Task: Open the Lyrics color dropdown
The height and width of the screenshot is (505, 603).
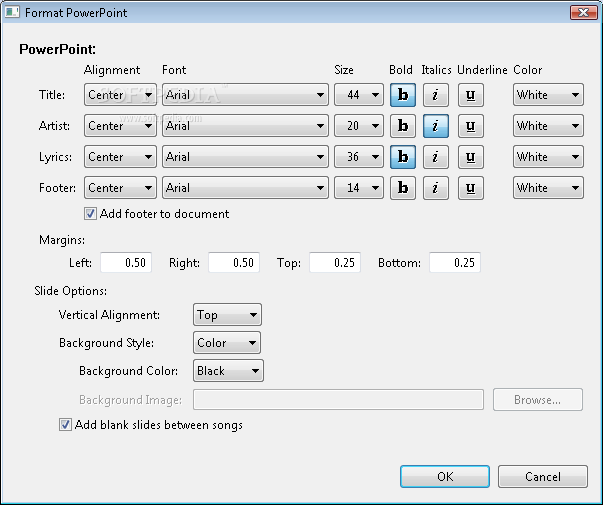Action: [x=548, y=157]
